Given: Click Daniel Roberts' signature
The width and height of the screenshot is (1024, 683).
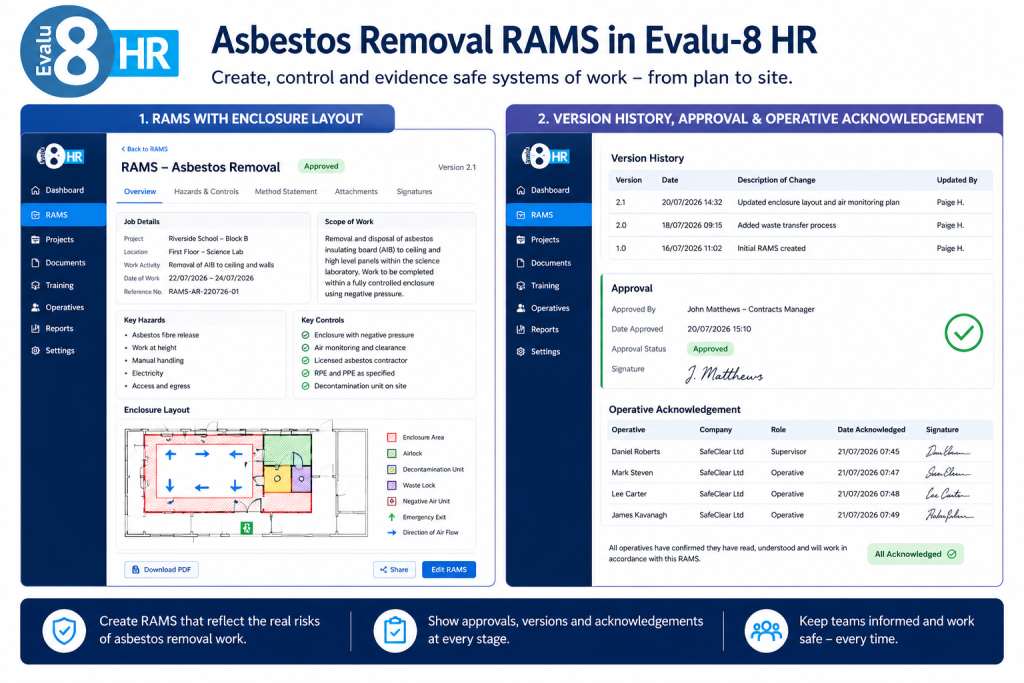Looking at the screenshot, I should 948,451.
